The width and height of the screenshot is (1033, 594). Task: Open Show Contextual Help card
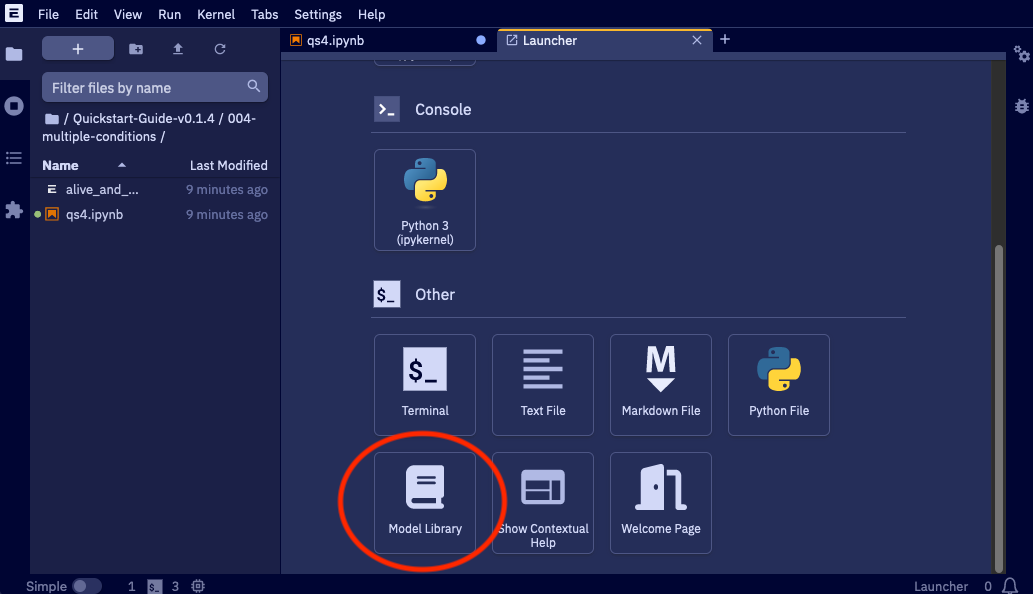543,502
